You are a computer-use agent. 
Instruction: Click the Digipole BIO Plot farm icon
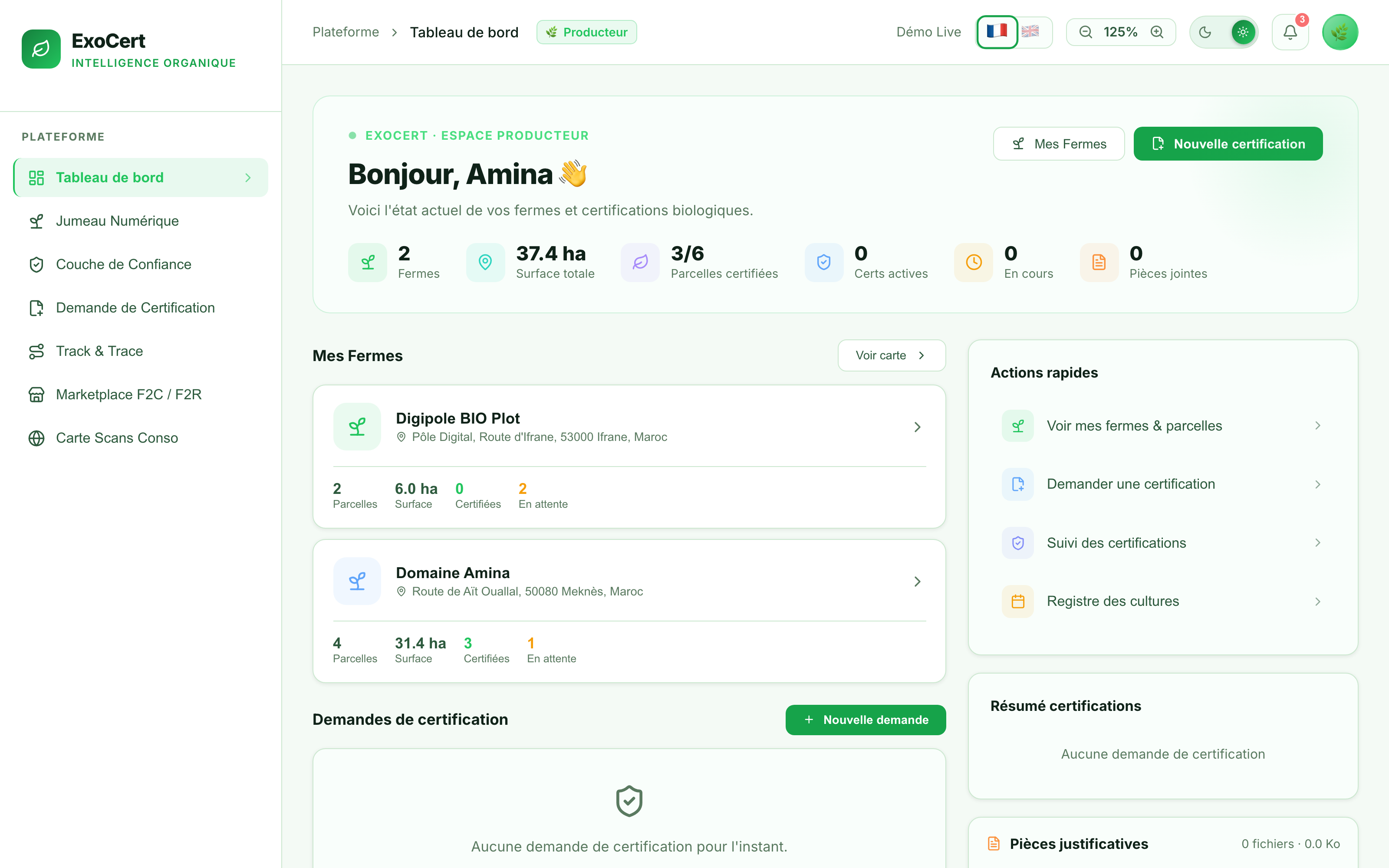(357, 427)
